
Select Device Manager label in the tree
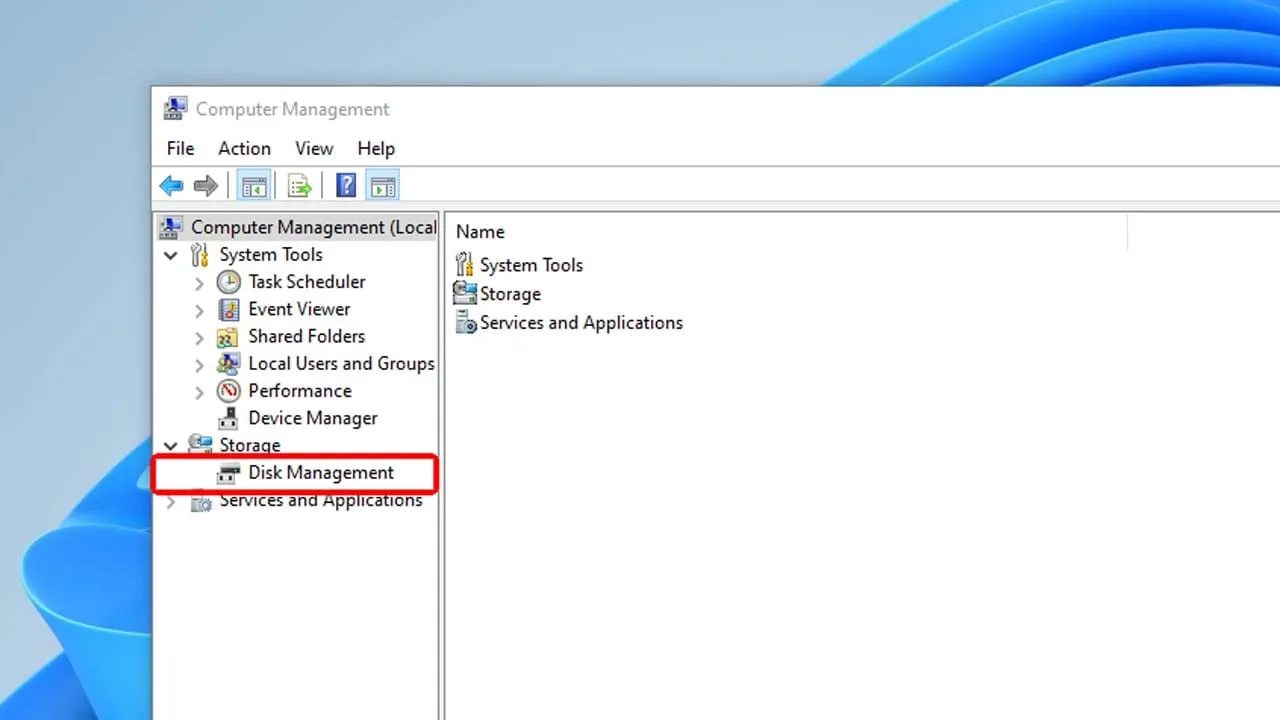tap(313, 418)
